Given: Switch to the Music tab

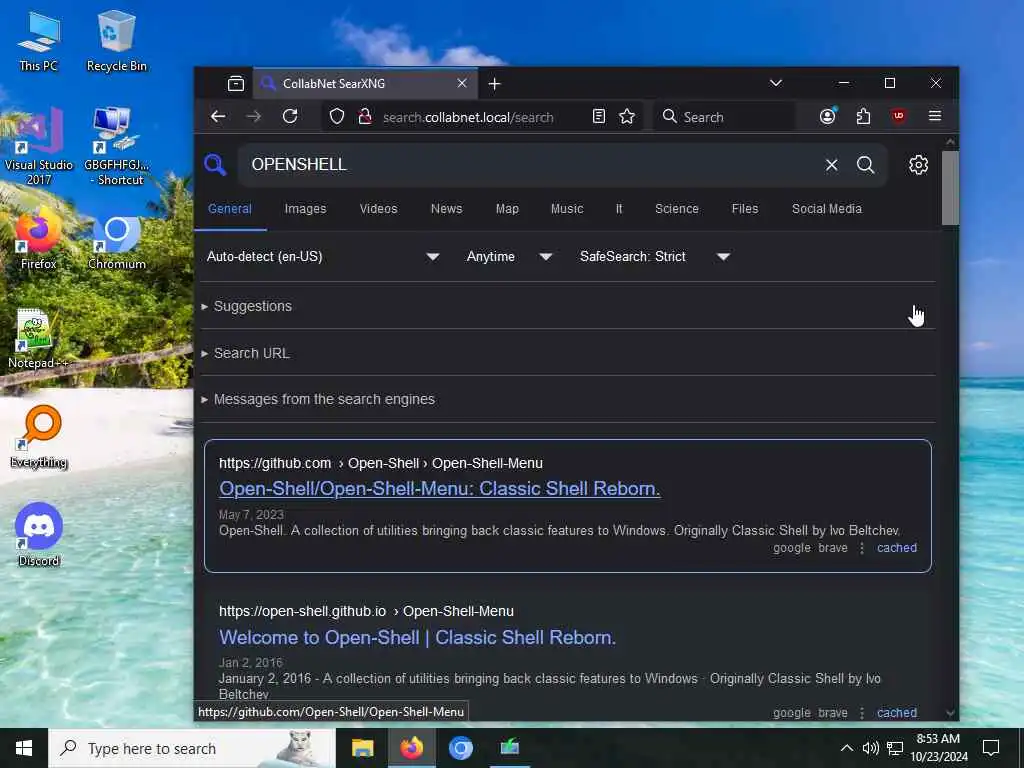Looking at the screenshot, I should pos(567,209).
